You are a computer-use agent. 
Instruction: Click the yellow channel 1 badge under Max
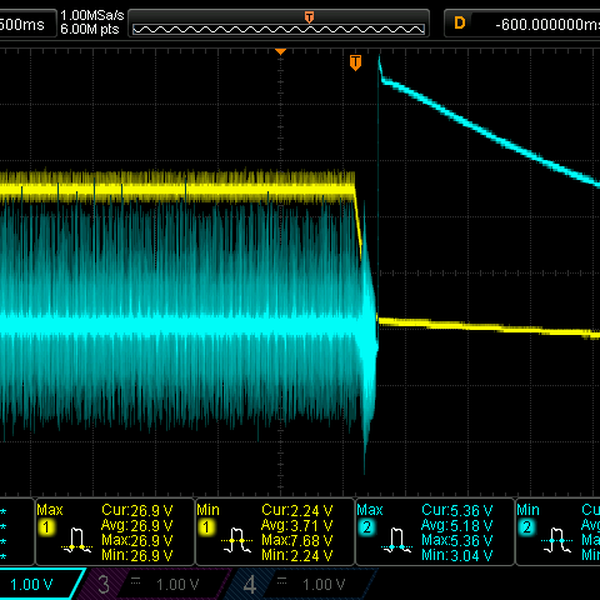point(46,528)
